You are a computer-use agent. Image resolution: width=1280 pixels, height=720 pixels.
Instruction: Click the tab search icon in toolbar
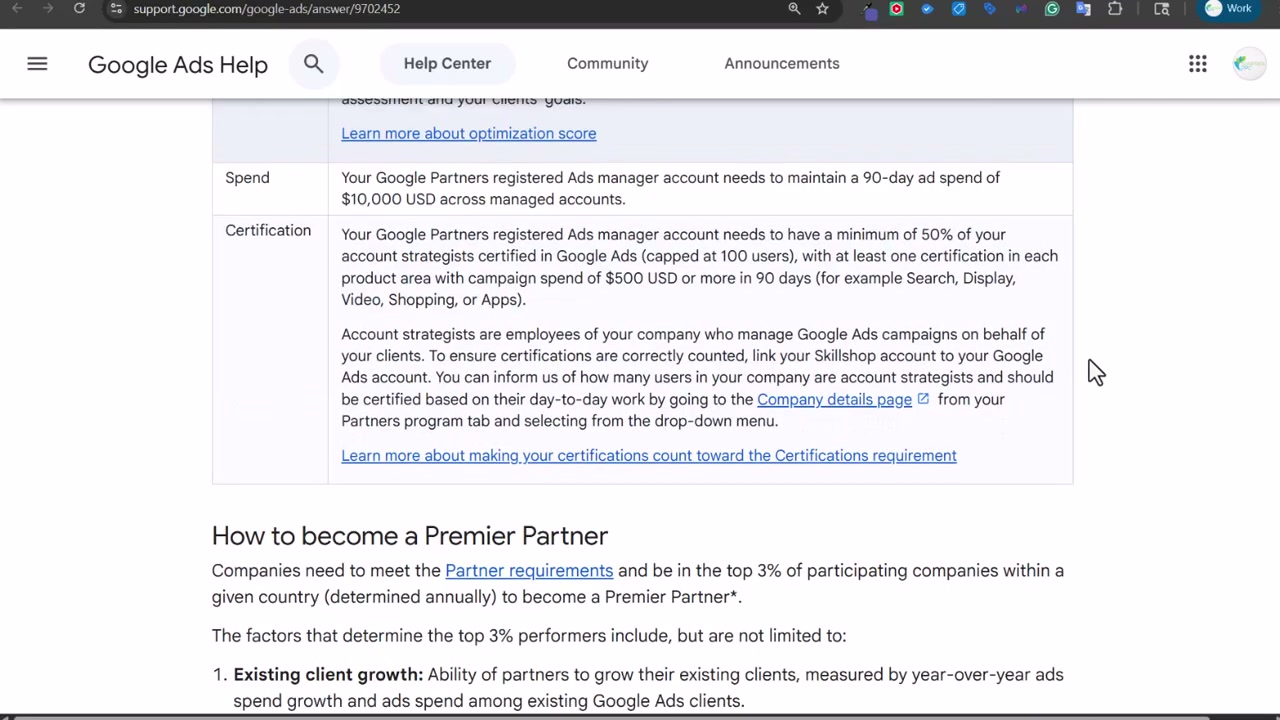[1161, 9]
